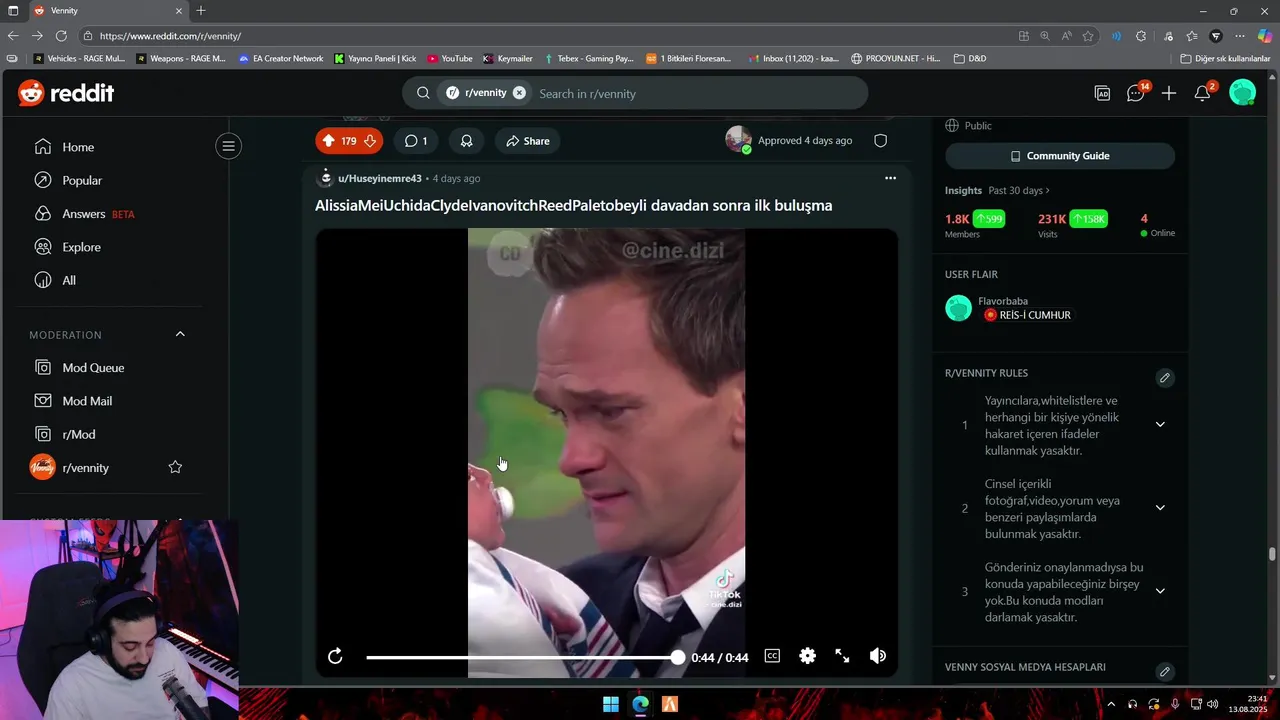
Task: Open Reddit chat with 14 notifications
Action: [x=1136, y=93]
